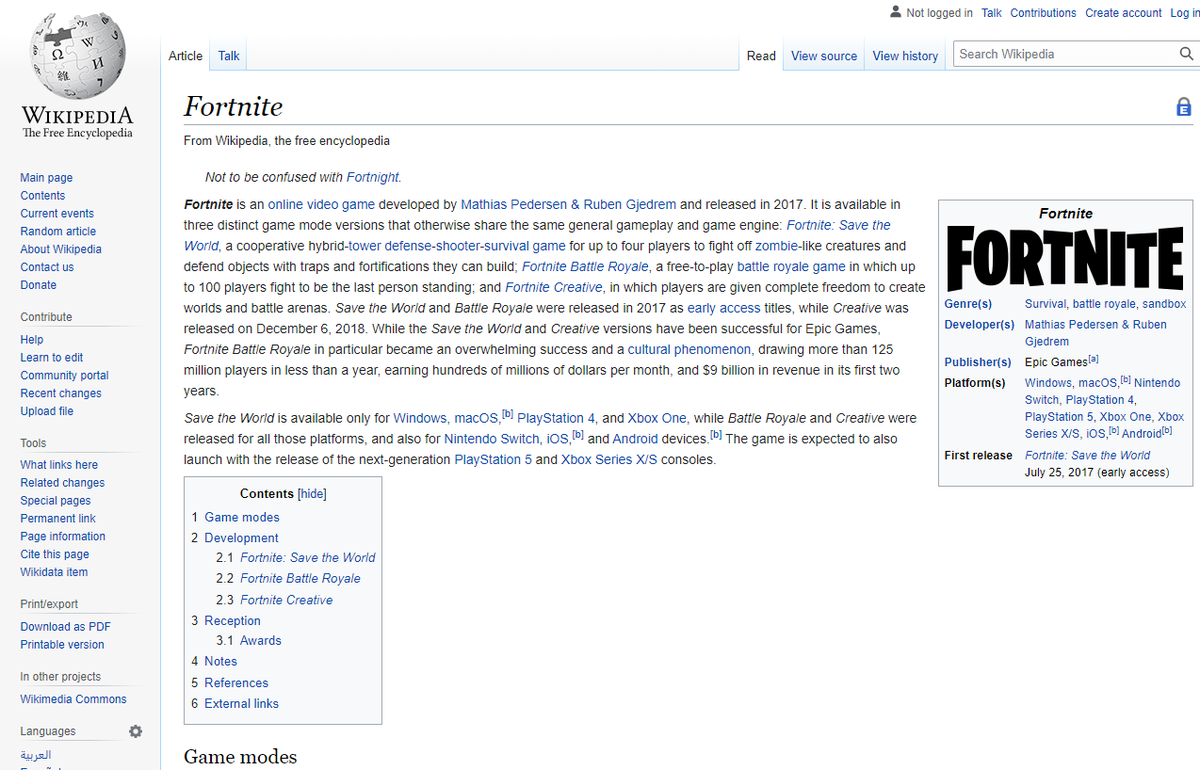Jump to Development section in contents

click(241, 538)
